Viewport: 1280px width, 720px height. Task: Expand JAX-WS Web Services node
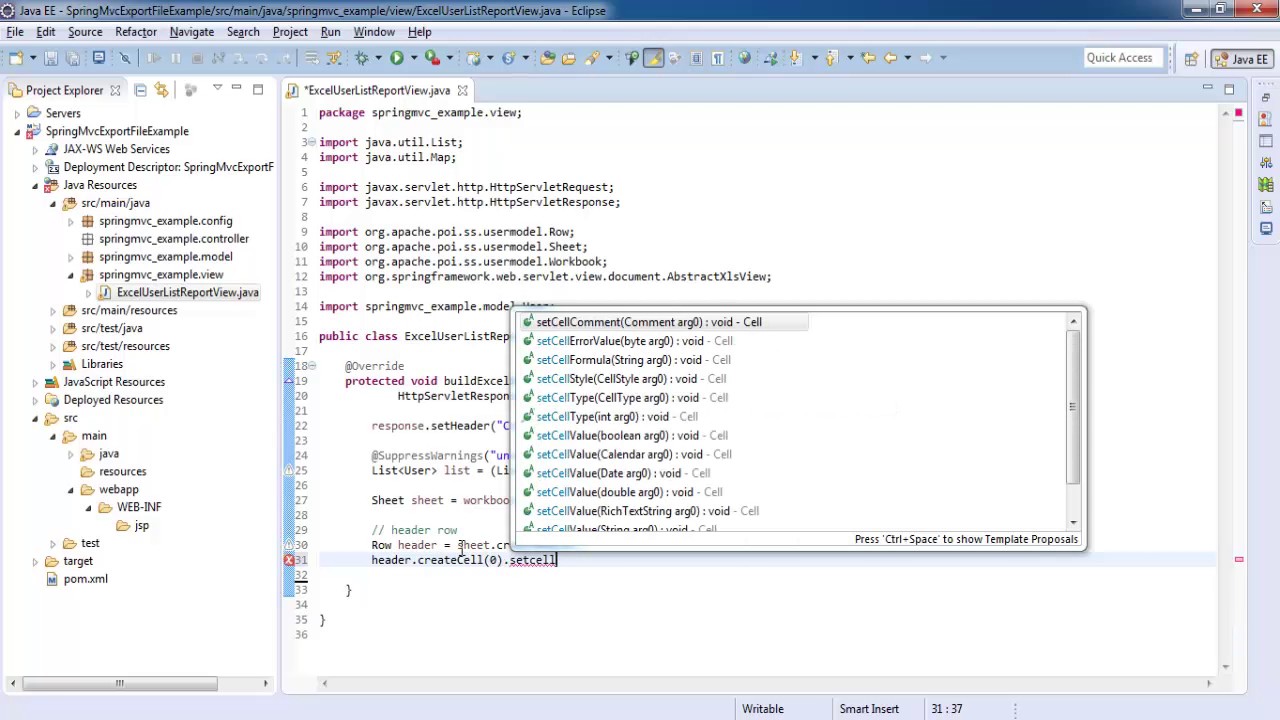pos(35,150)
